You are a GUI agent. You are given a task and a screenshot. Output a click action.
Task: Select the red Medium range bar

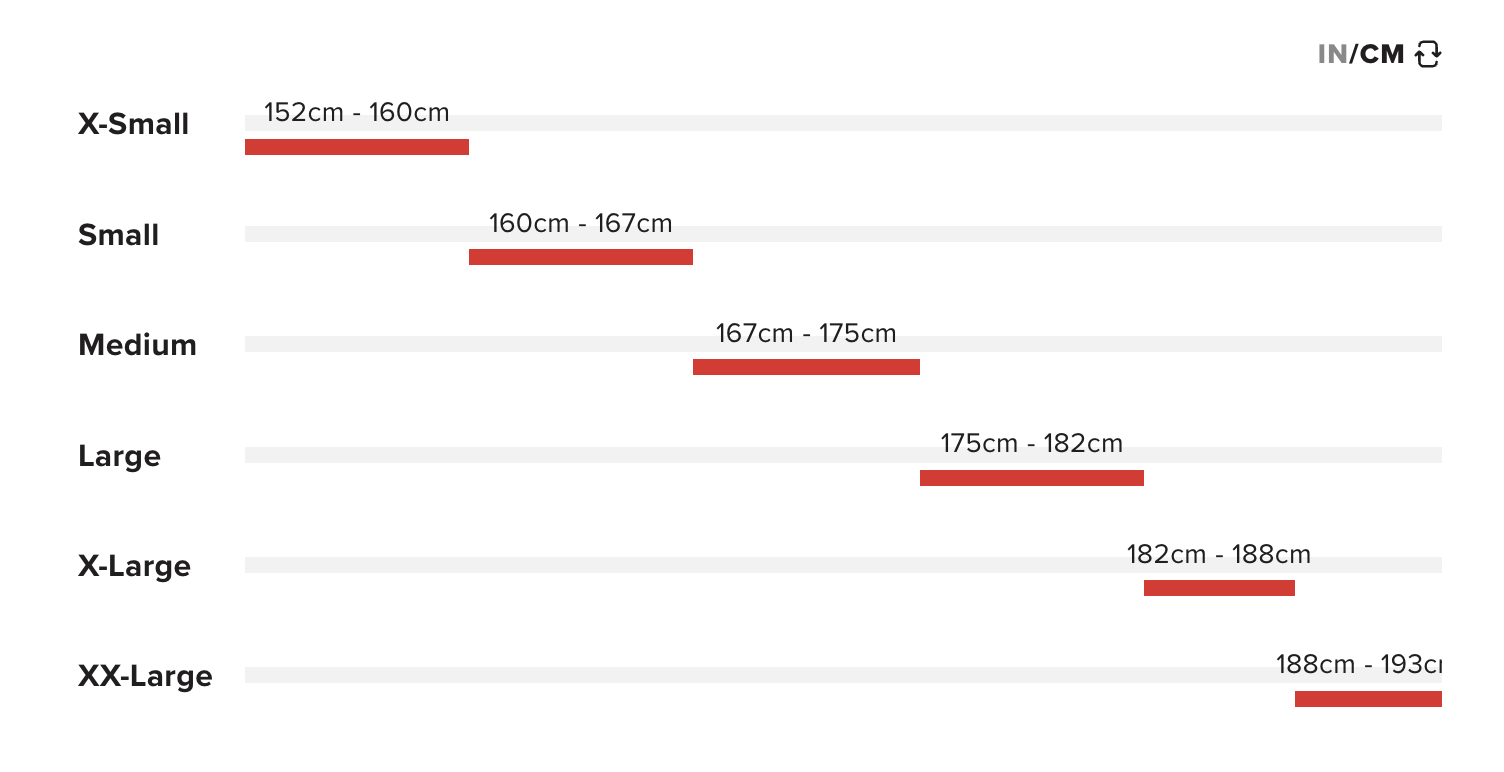pyautogui.click(x=806, y=367)
